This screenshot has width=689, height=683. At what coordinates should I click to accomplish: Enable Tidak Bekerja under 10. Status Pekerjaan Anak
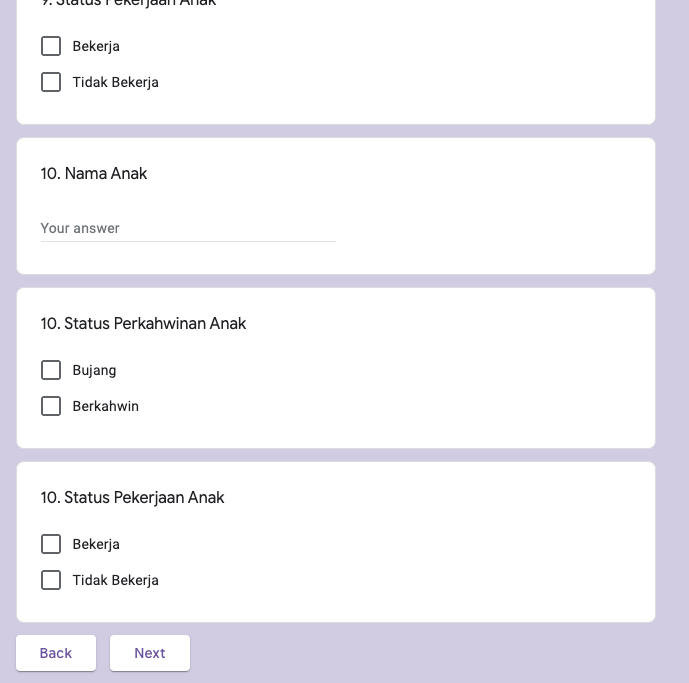pyautogui.click(x=51, y=580)
